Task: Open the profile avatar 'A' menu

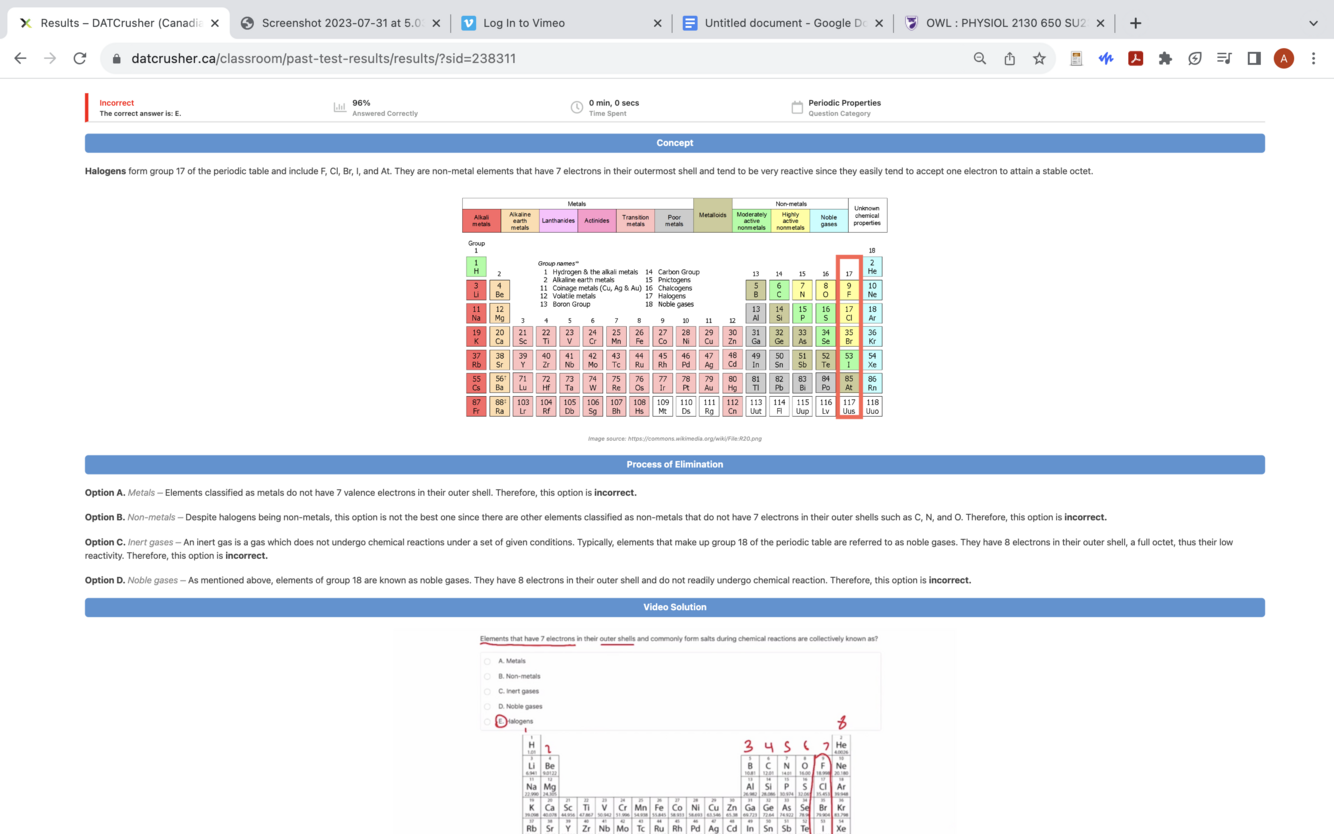Action: tap(1284, 59)
